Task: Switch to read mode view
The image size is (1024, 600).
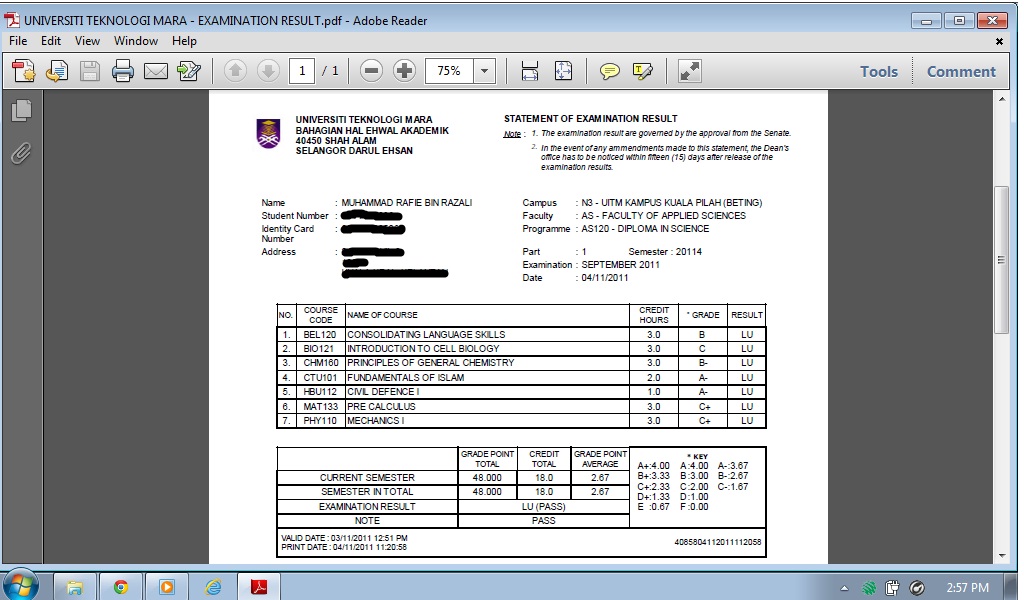Action: pos(690,71)
